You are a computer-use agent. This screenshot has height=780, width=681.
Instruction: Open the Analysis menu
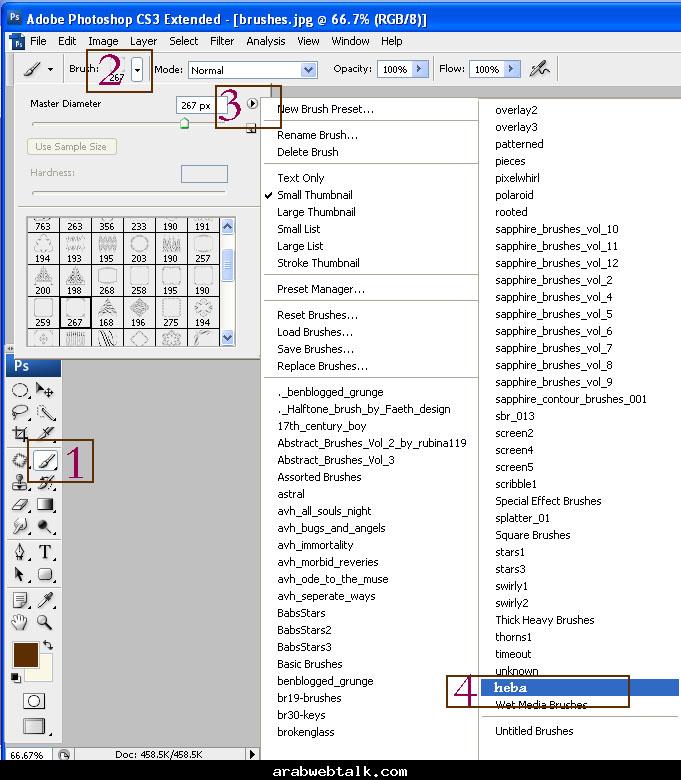(x=266, y=41)
